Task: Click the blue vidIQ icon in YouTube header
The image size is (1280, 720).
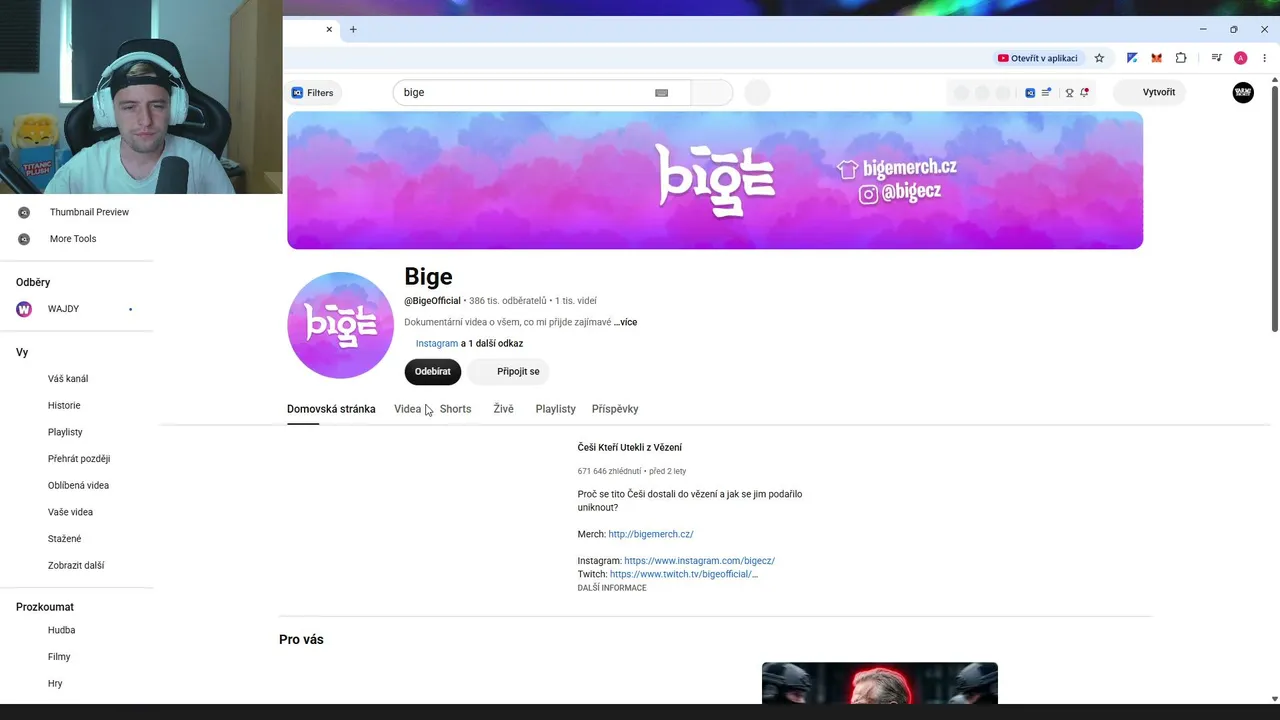Action: pos(1030,93)
